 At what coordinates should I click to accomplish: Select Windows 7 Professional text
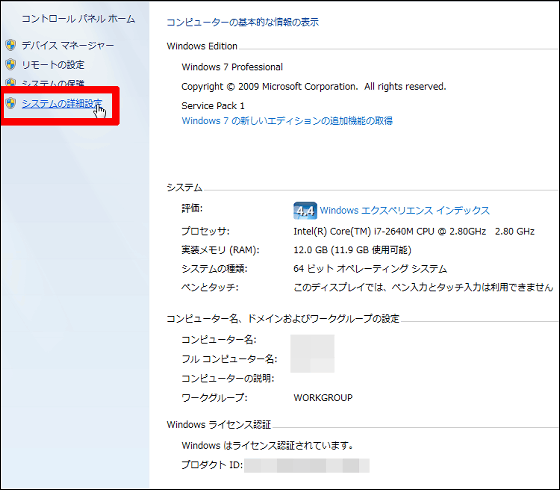[232, 67]
